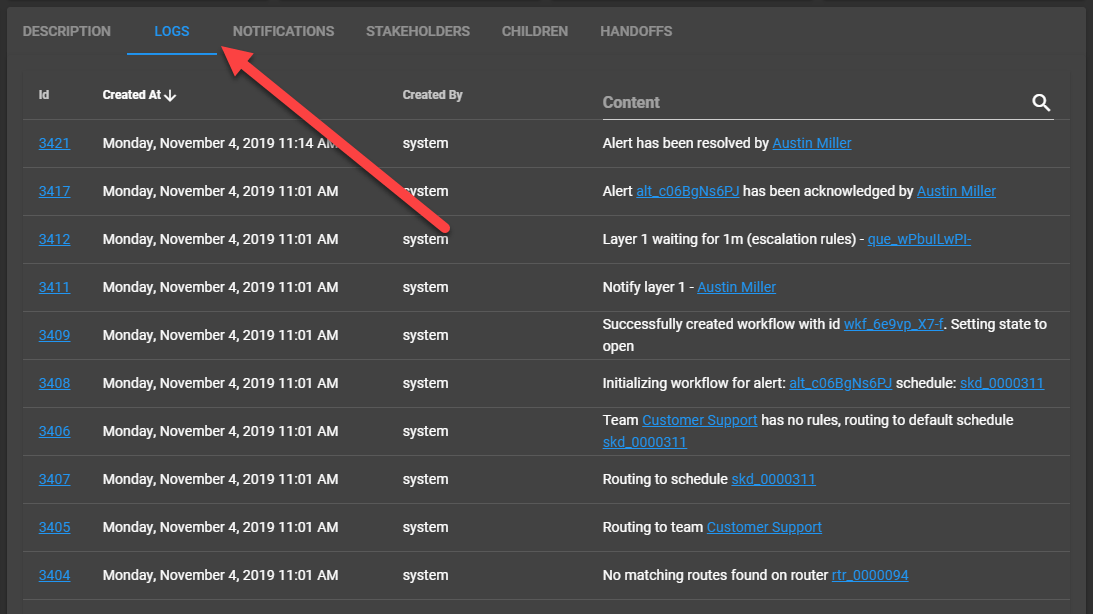Open skd_0000311 in the 'Routing to schedule' entry
Image resolution: width=1093 pixels, height=614 pixels.
point(773,480)
